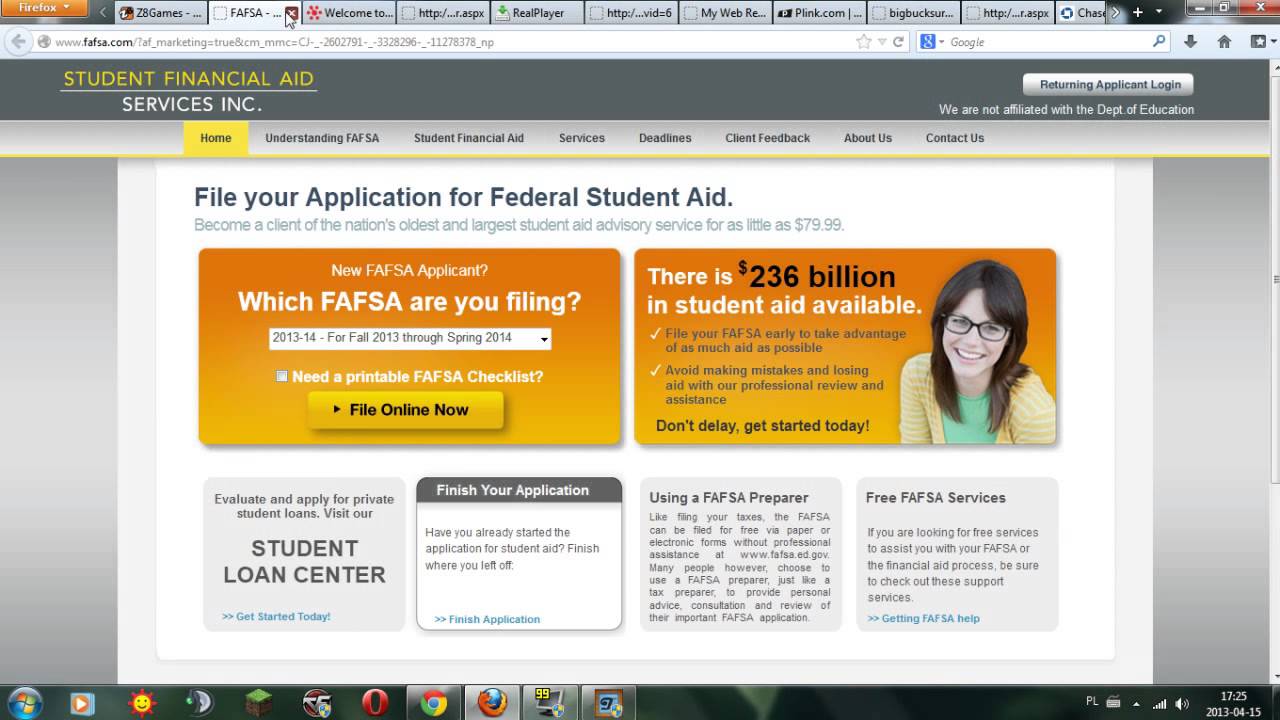Click the Finish Your Application header
Screen dimensions: 1280x720
519,490
